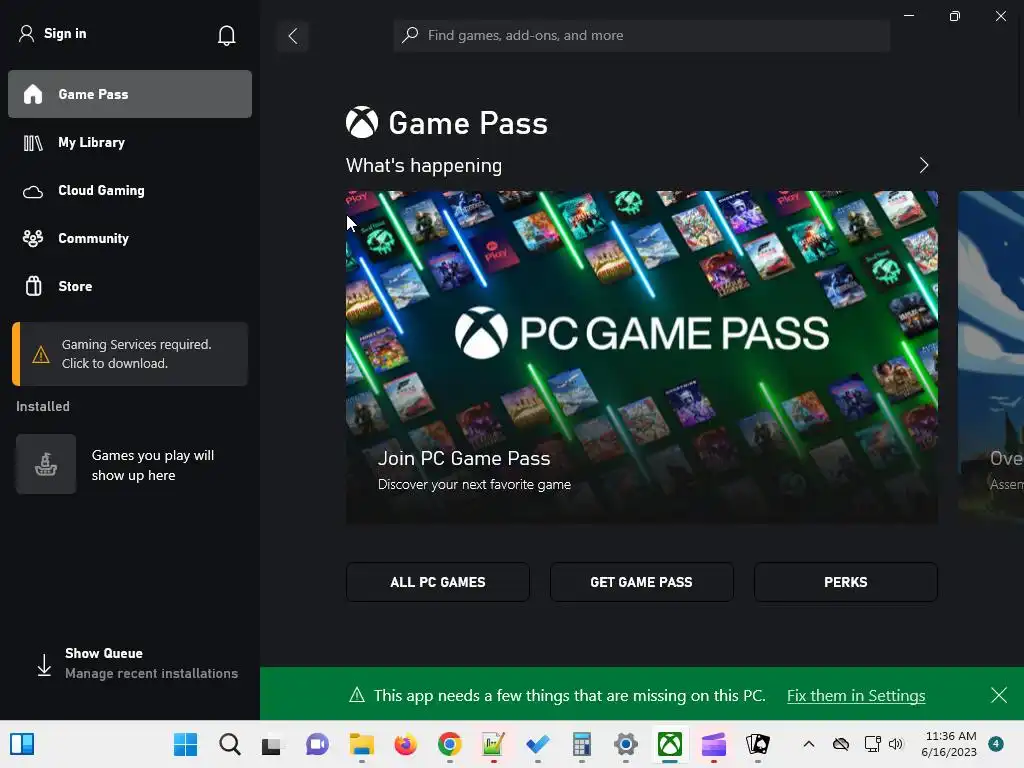Open the notifications bell
The width and height of the screenshot is (1024, 768).
(x=226, y=35)
